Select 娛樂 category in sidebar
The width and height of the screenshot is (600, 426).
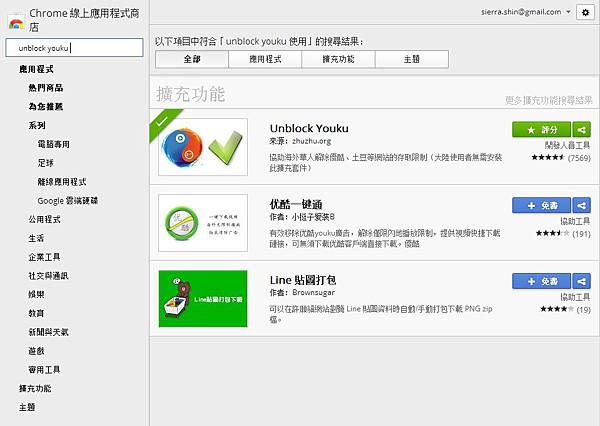coord(36,294)
